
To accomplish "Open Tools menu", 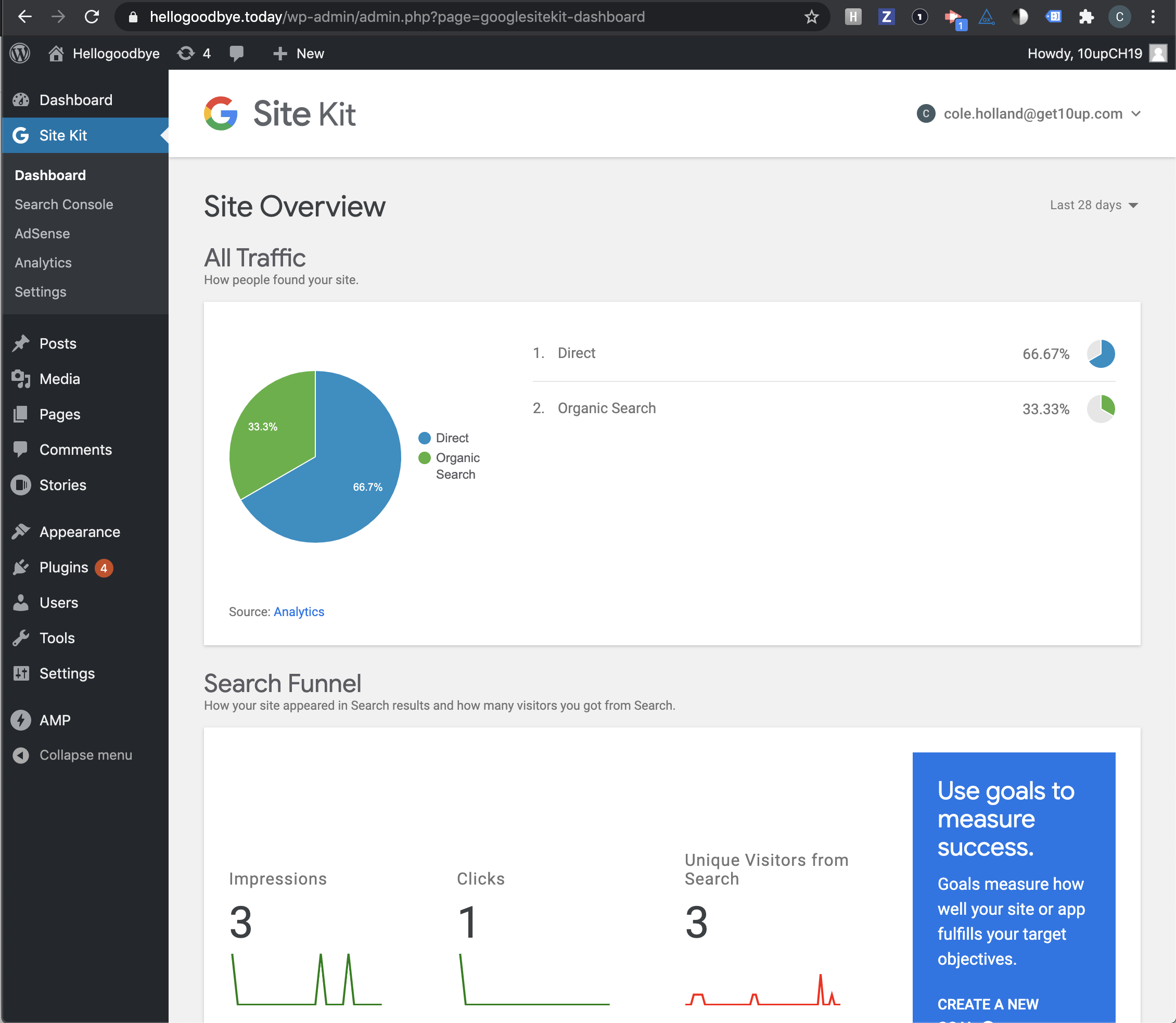I will (x=86, y=638).
